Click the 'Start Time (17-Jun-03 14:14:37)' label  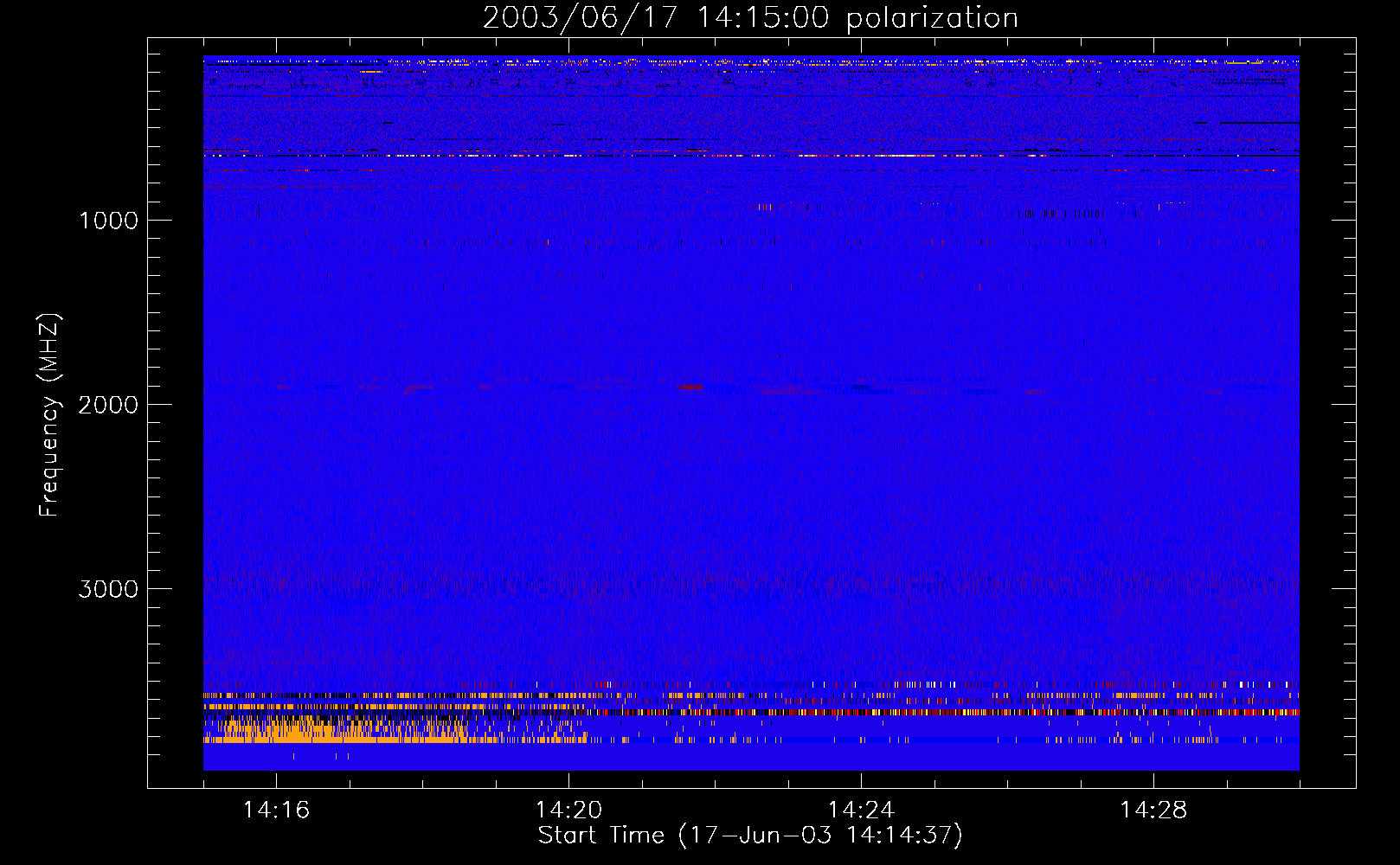click(750, 836)
